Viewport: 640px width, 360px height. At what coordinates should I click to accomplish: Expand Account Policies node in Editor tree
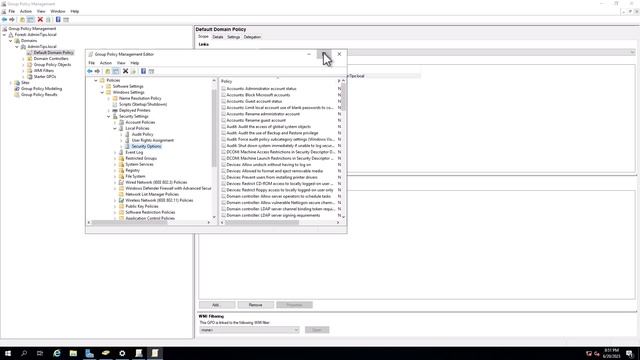[115, 122]
